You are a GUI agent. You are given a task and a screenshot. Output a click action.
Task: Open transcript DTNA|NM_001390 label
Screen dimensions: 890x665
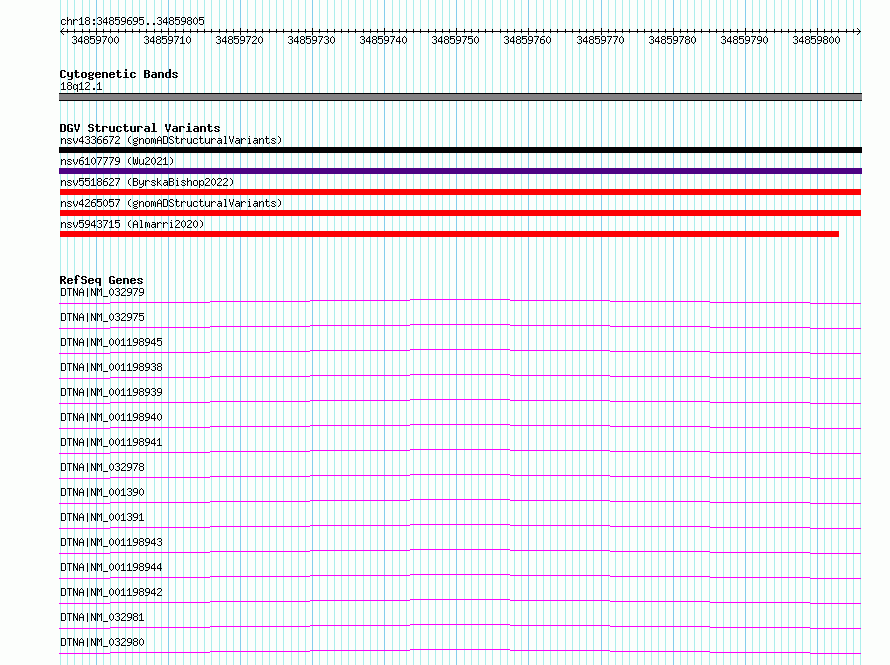click(102, 492)
